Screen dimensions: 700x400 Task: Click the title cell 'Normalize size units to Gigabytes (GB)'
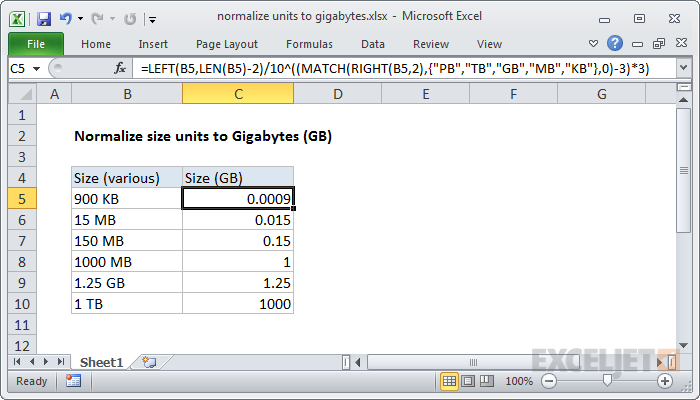click(x=203, y=136)
